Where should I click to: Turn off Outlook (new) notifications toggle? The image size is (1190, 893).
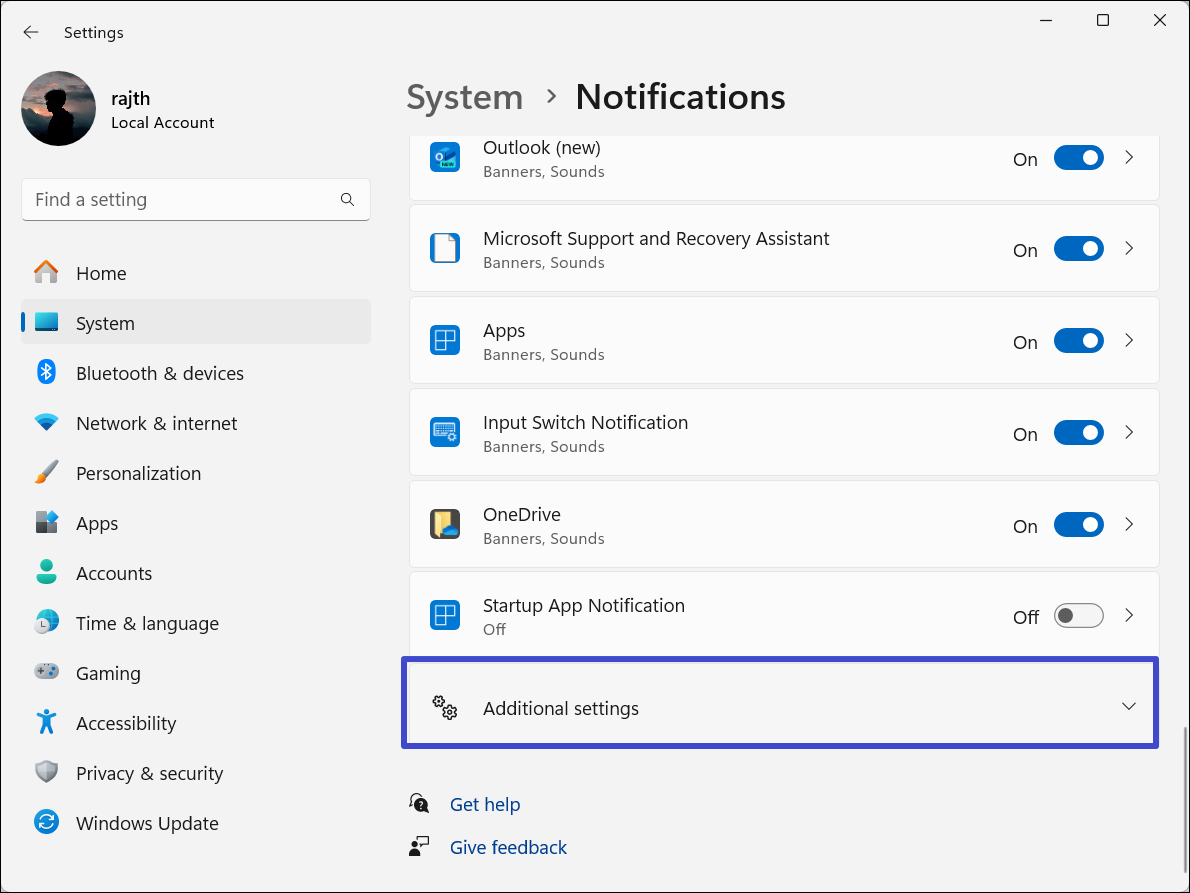[1078, 158]
